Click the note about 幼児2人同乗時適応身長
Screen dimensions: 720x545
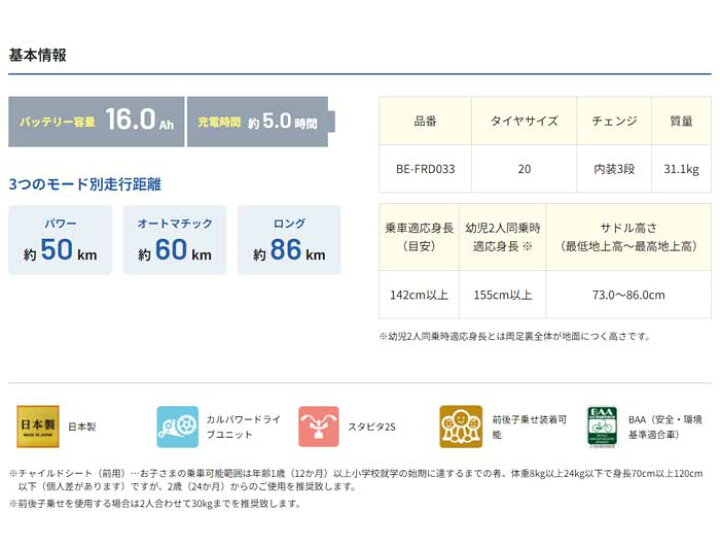[x=515, y=336]
